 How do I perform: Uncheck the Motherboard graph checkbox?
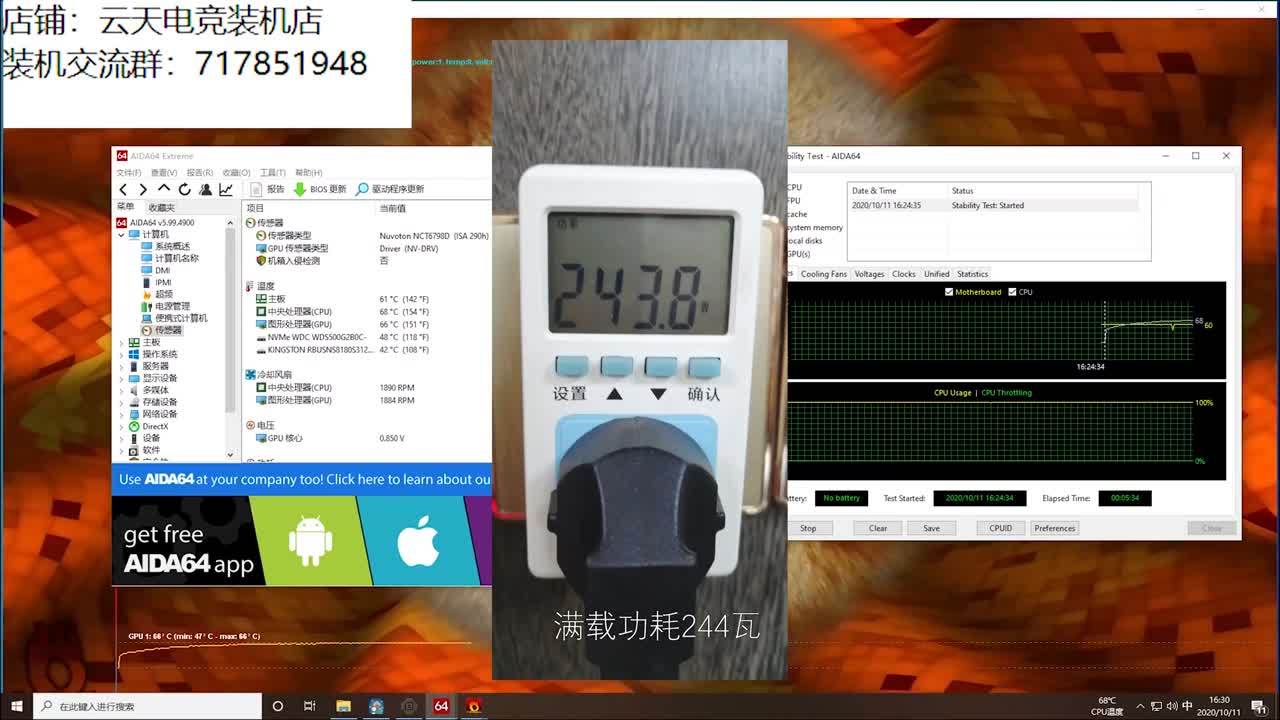pos(949,292)
